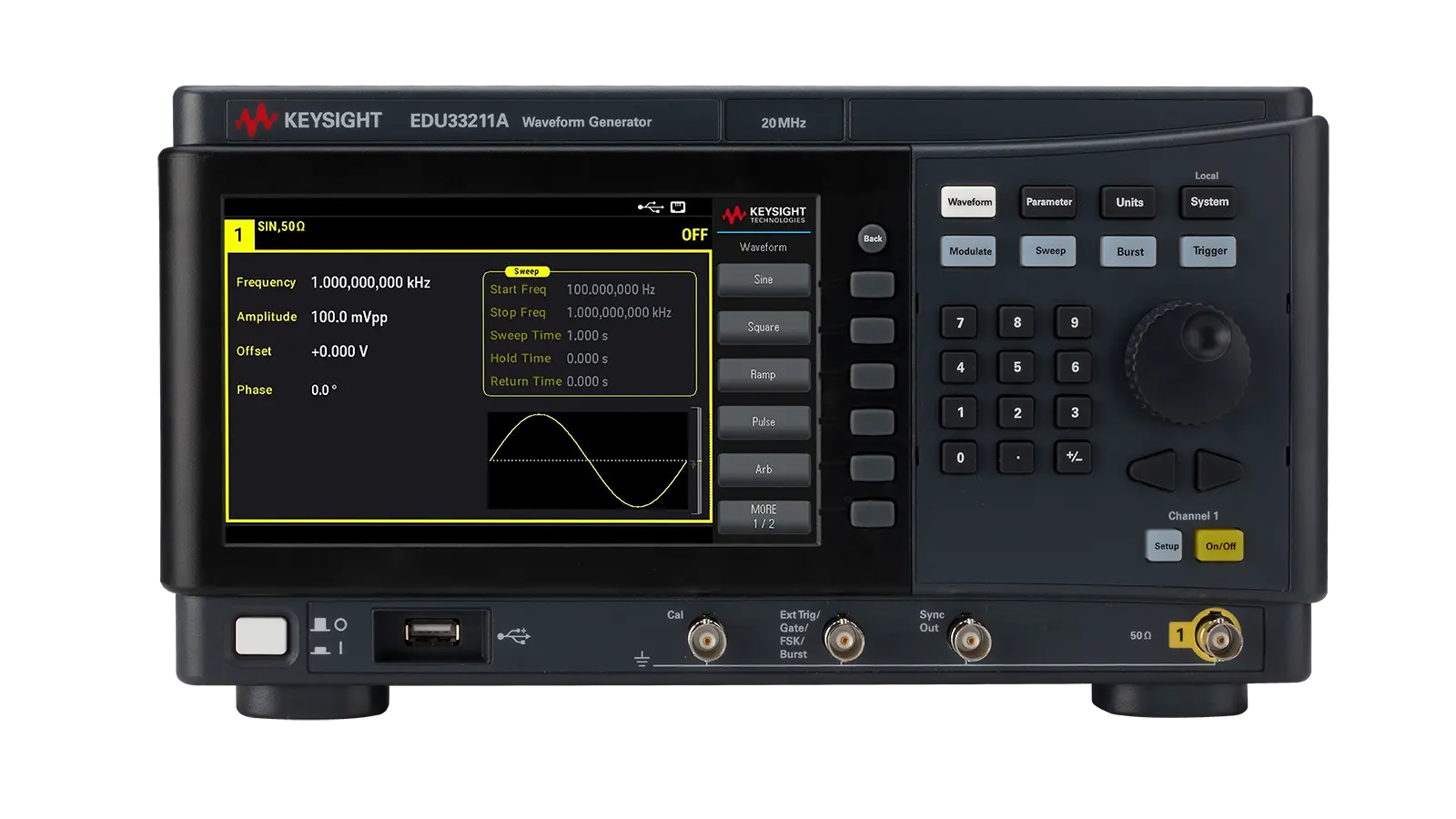Click the Sweep Time 1.000 s value
This screenshot has width=1456, height=819.
click(587, 335)
